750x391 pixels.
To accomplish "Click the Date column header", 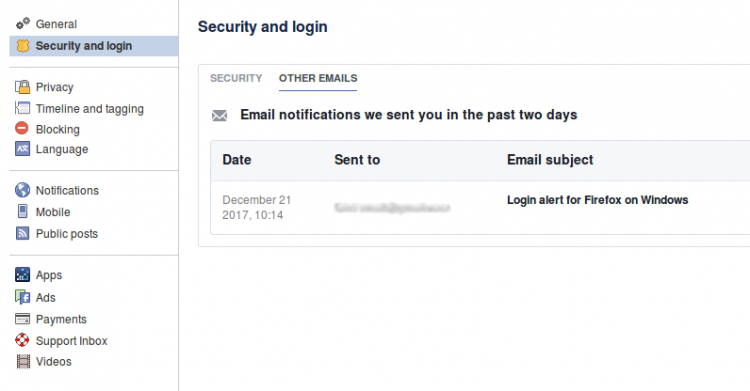I will [237, 160].
